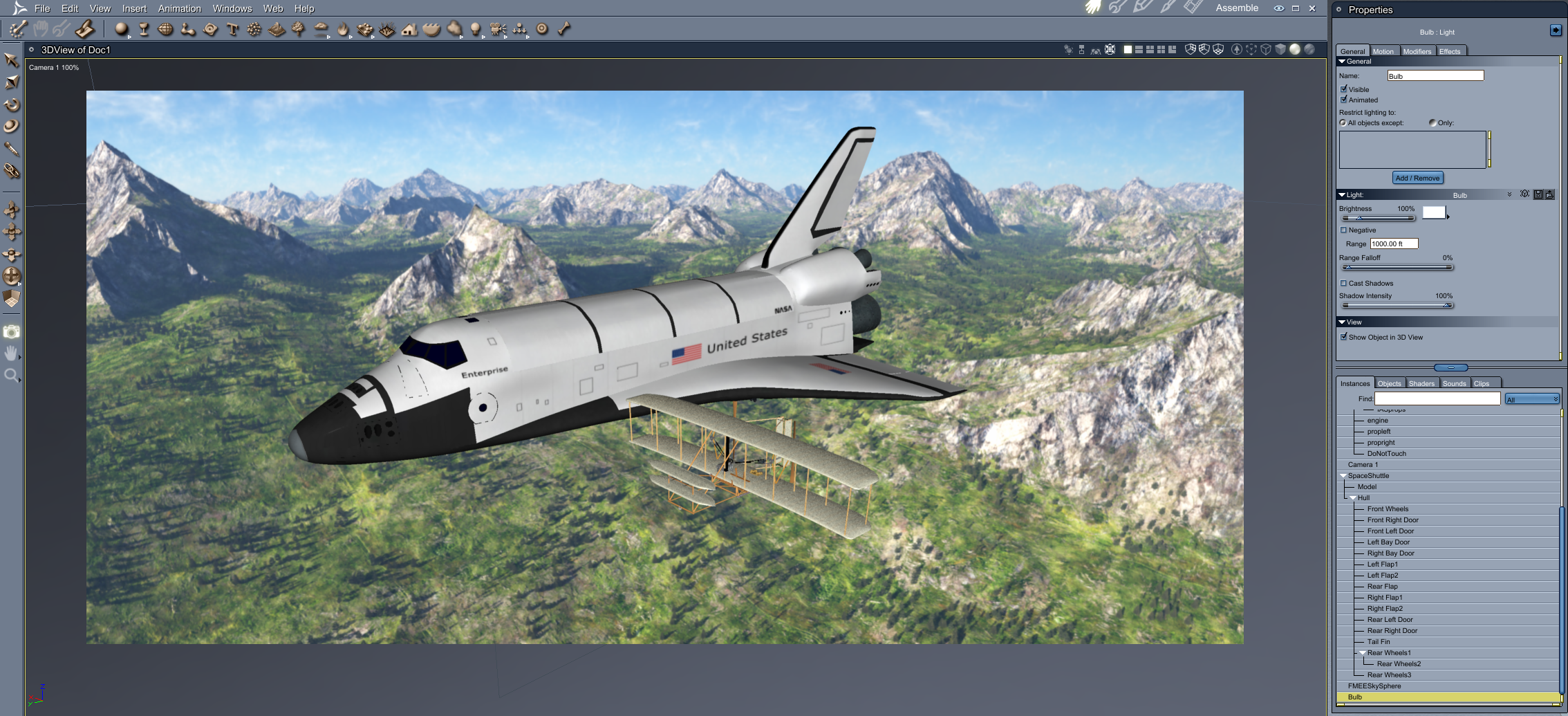Open the File menu

pos(42,8)
